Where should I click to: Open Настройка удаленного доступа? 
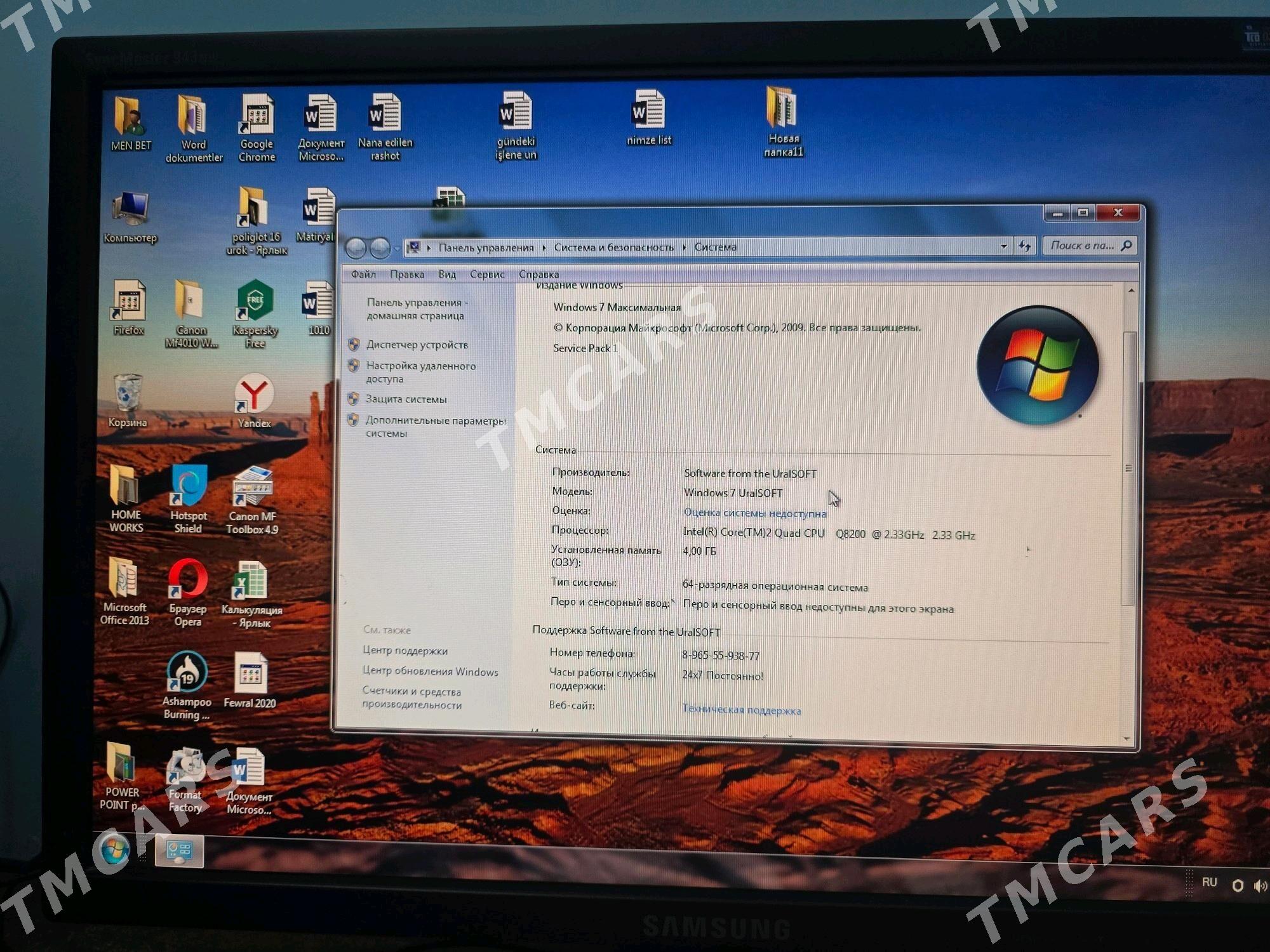click(420, 372)
